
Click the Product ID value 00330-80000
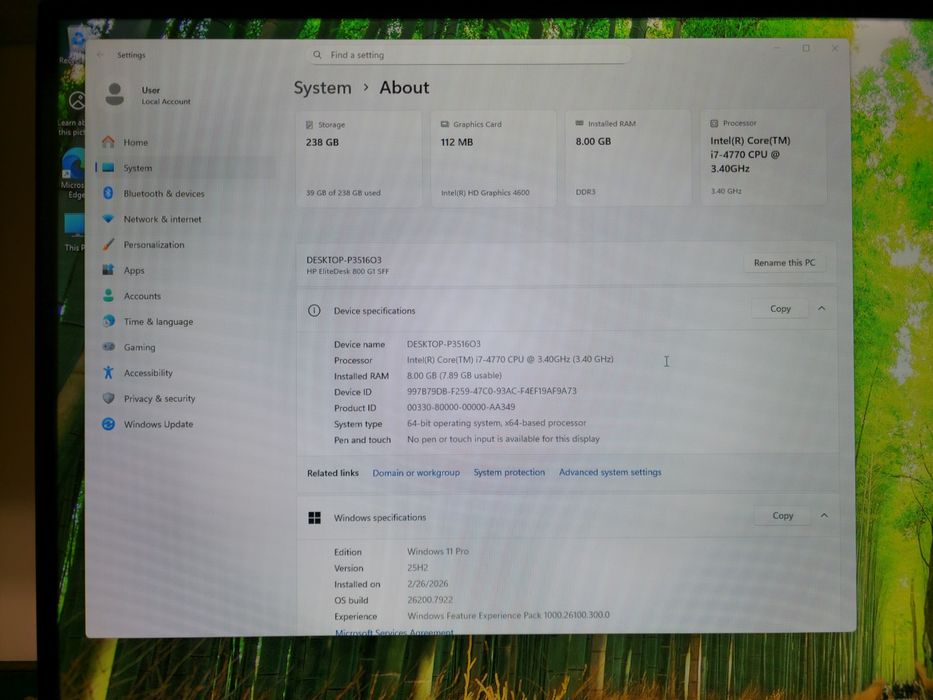[x=461, y=407]
